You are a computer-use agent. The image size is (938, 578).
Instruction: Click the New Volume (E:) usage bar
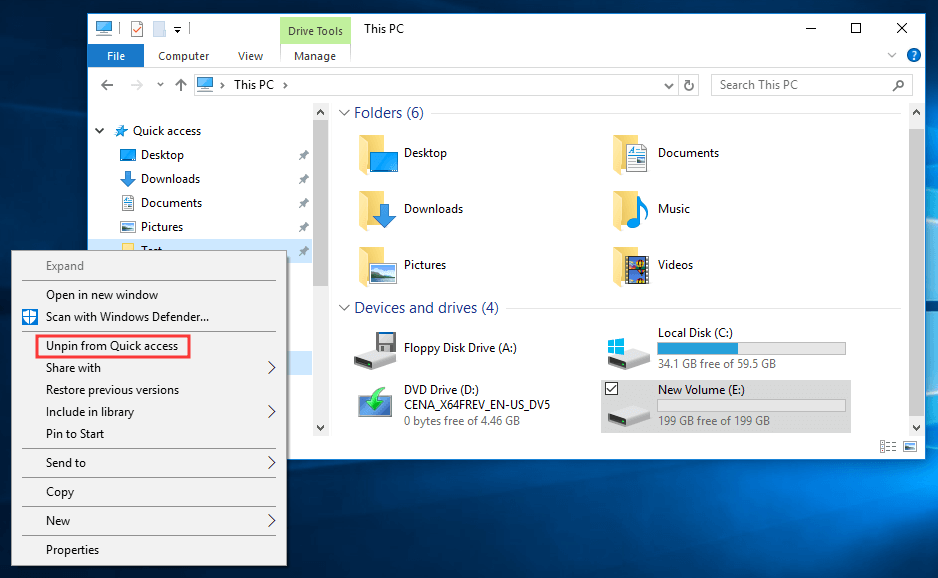751,406
